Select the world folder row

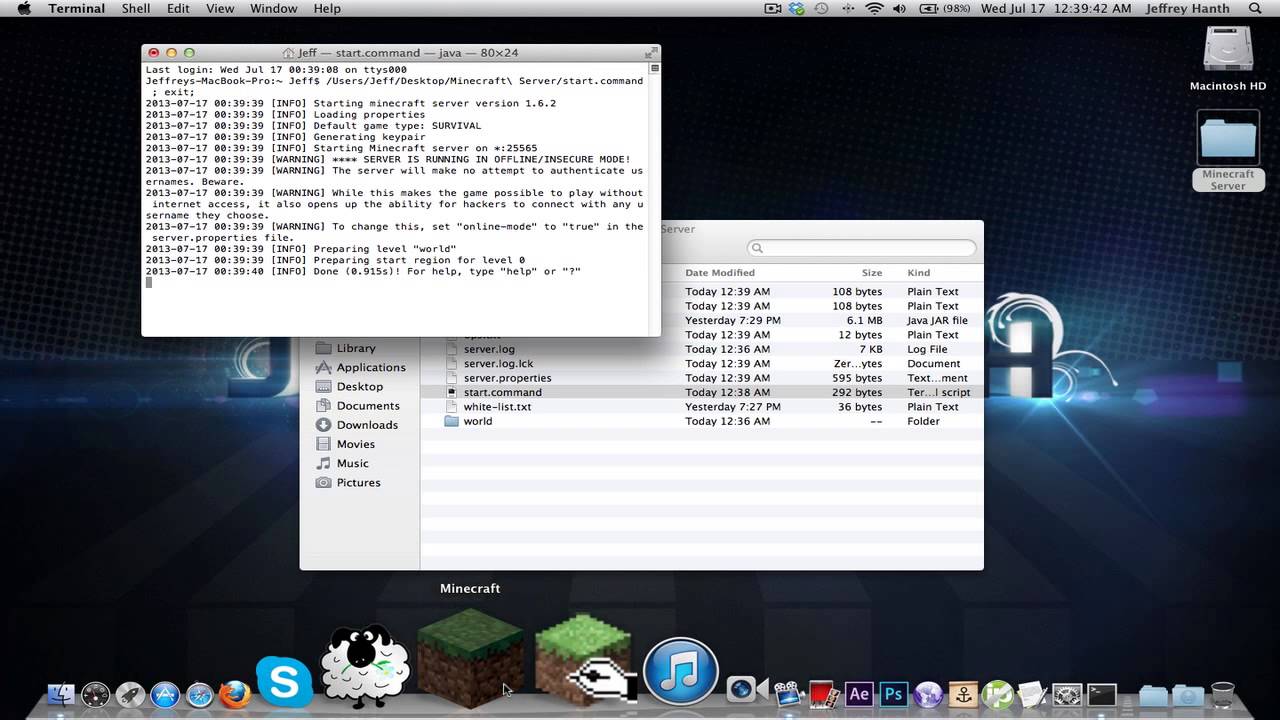click(702, 421)
